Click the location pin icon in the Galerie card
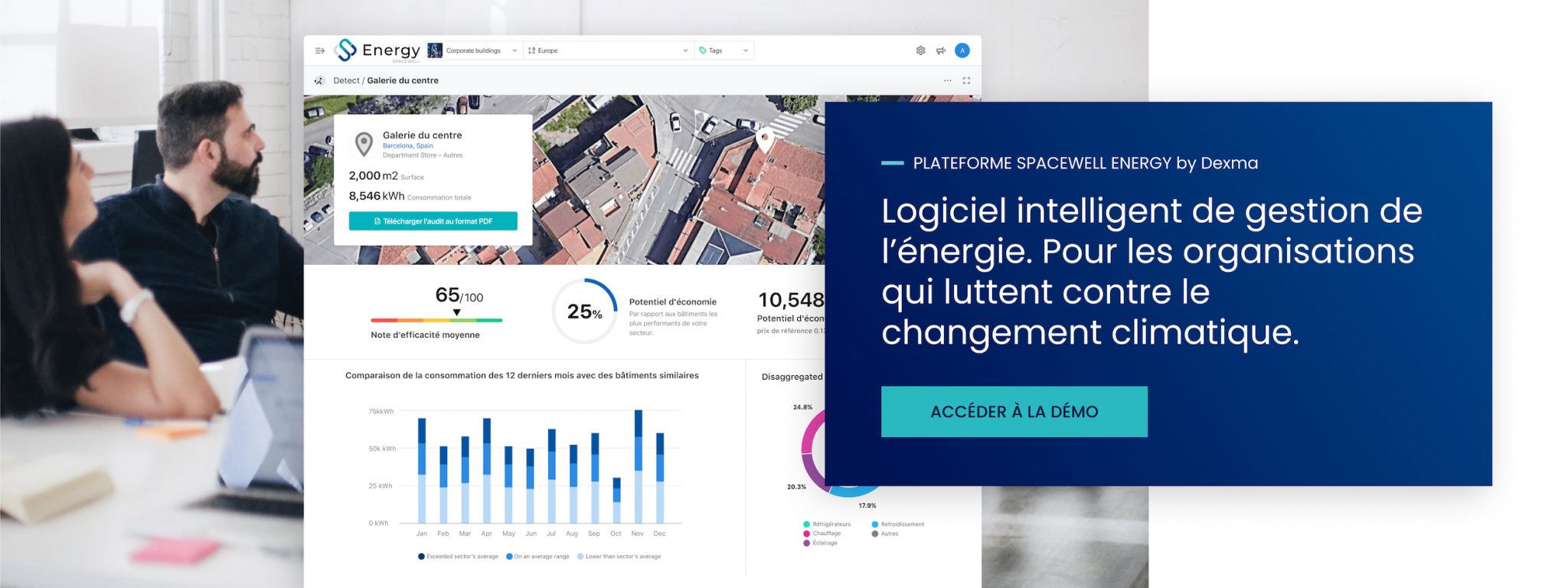This screenshot has width=1568, height=588. (364, 143)
